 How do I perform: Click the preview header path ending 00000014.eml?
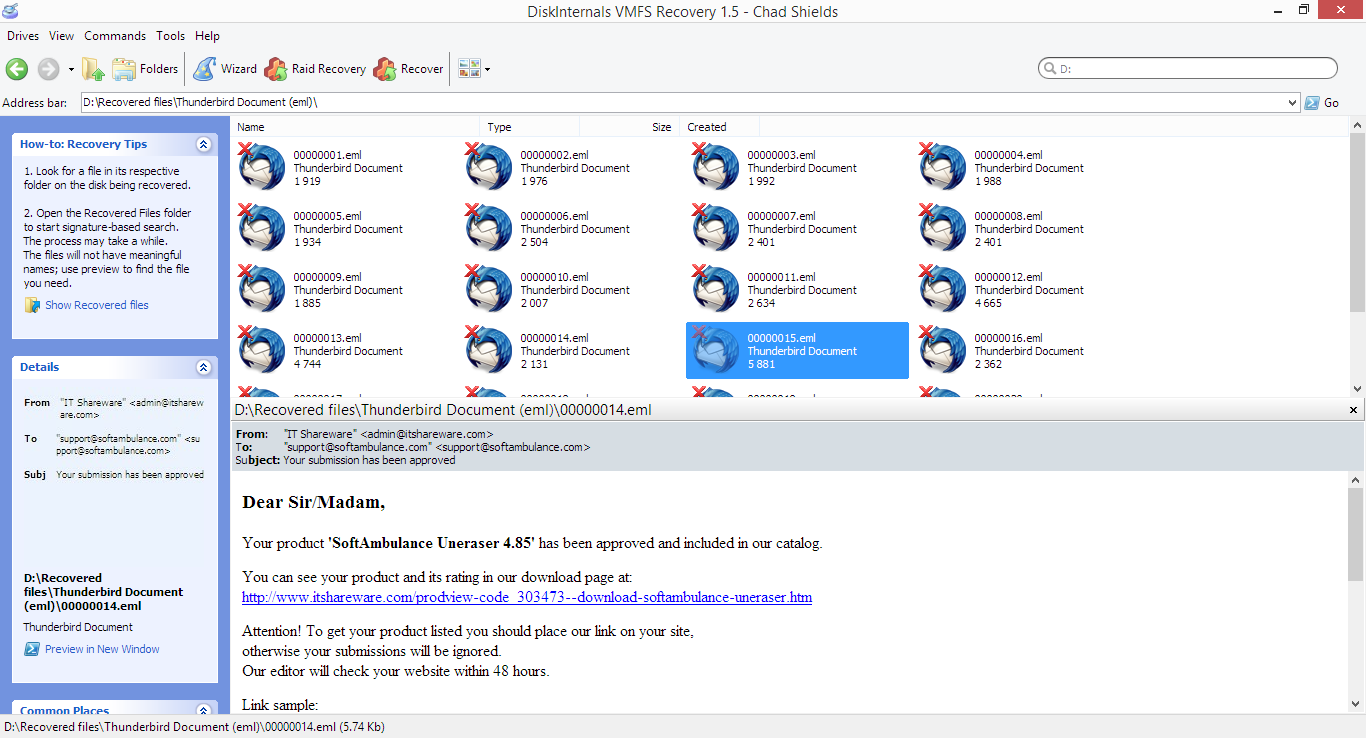click(443, 410)
